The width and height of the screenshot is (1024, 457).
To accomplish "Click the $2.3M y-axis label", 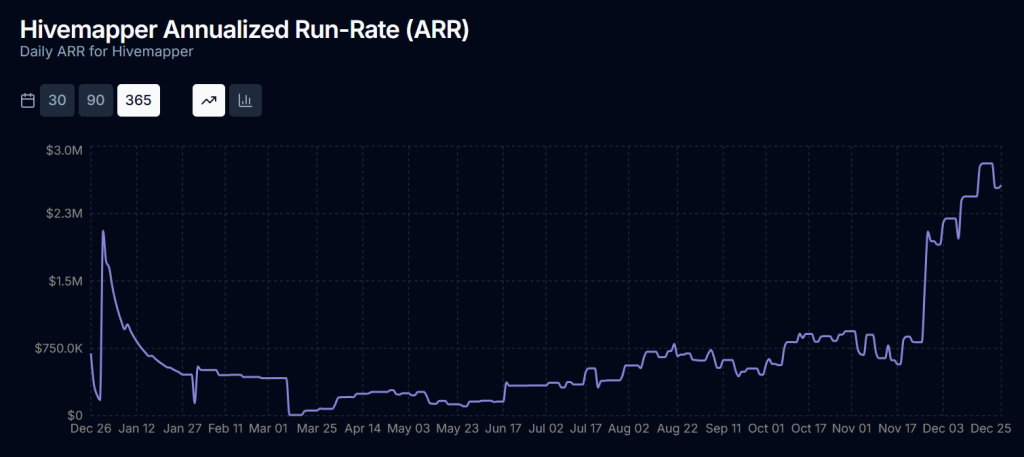I will 63,215.
